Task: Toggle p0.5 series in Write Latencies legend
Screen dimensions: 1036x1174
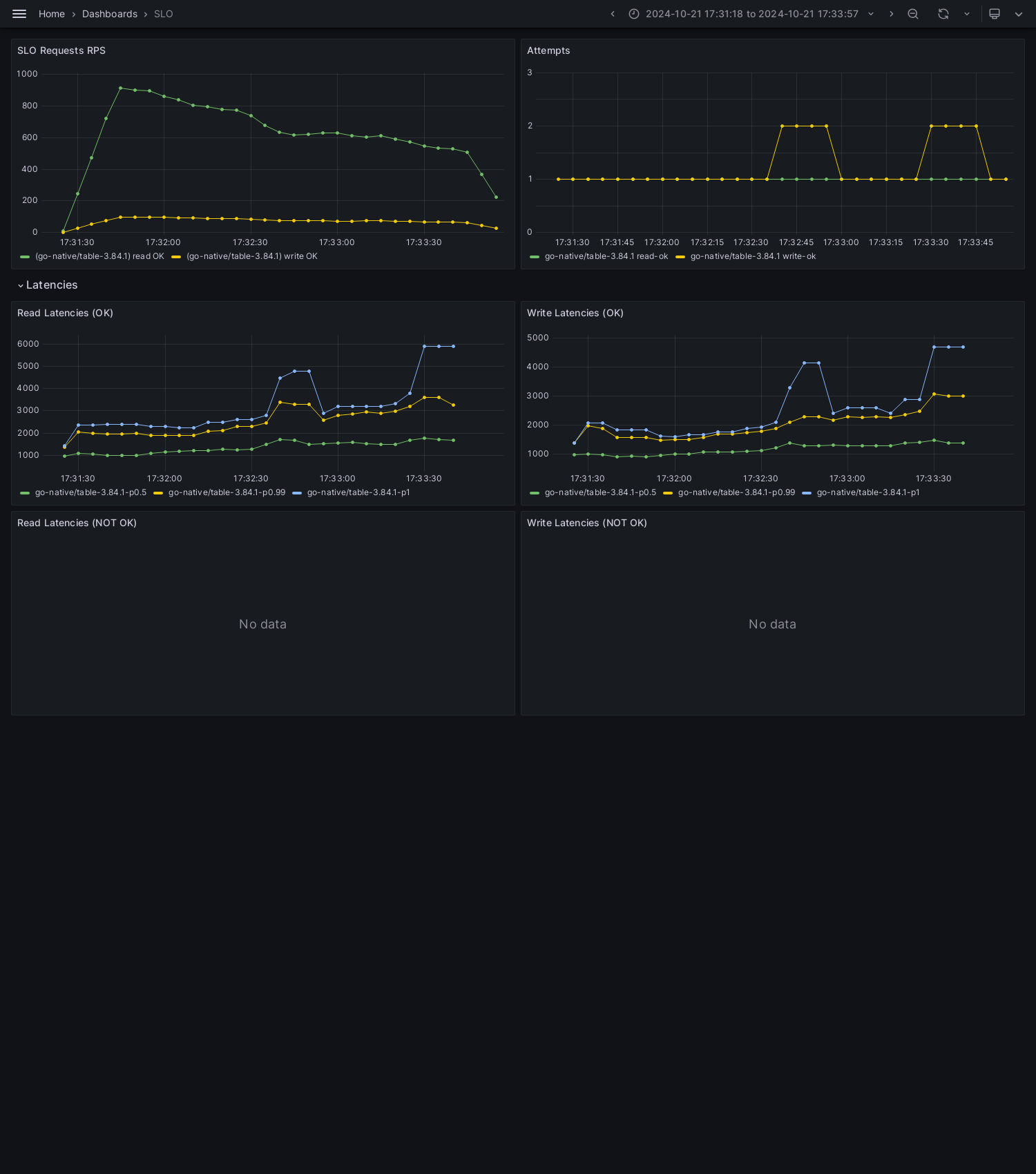Action: 600,492
